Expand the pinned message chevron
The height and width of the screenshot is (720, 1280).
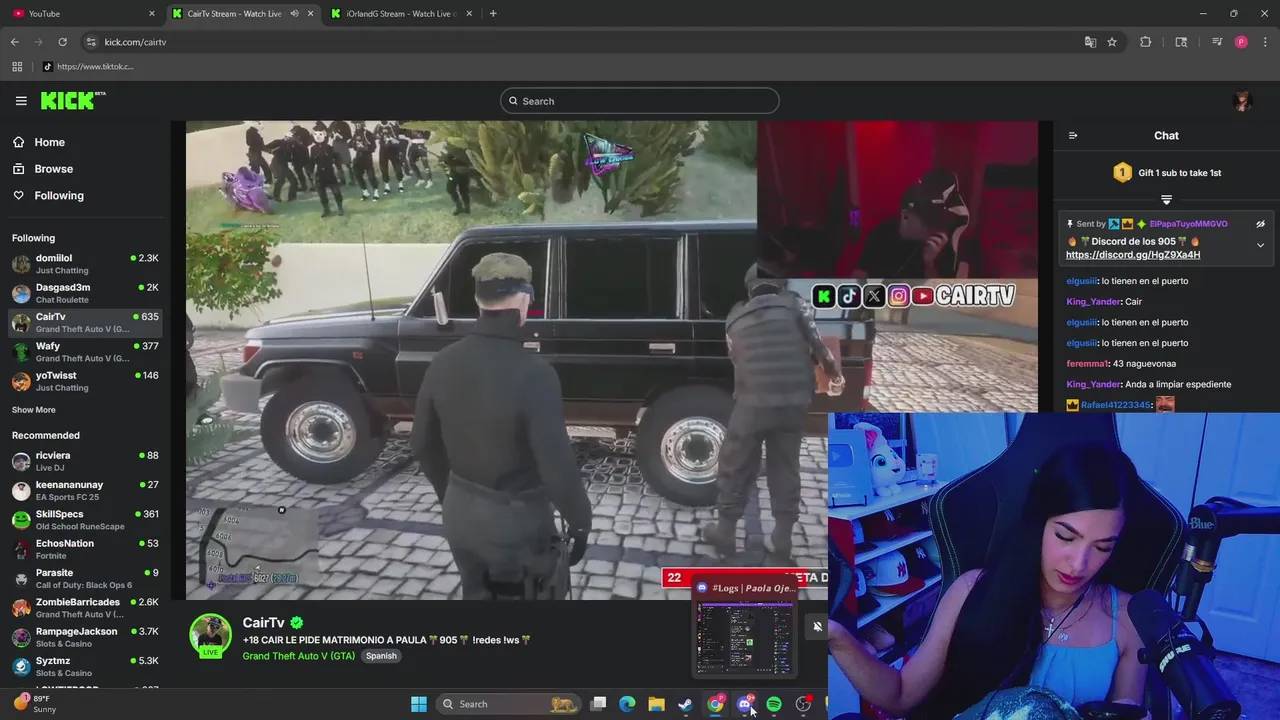pyautogui.click(x=1260, y=245)
